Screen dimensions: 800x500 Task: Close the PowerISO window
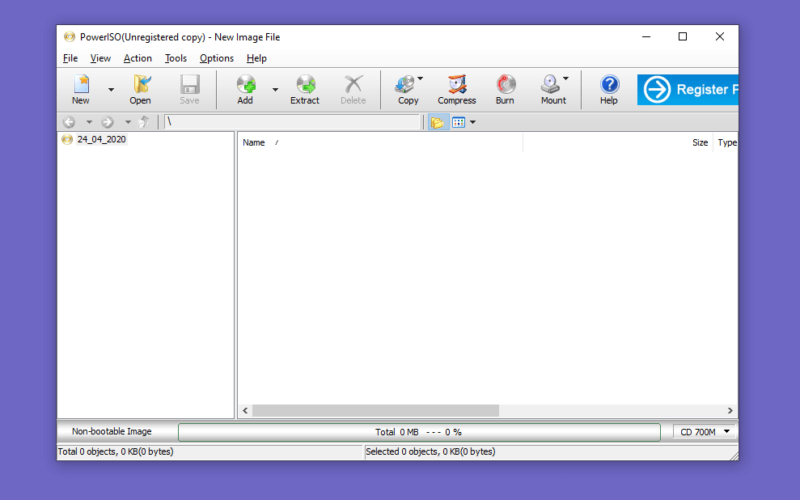click(719, 37)
